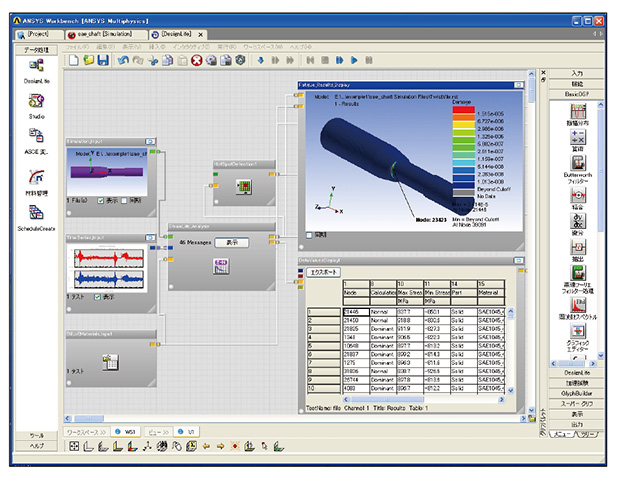Click Display button in StrainLife Analysis glyph
The height and width of the screenshot is (482, 620).
232,242
